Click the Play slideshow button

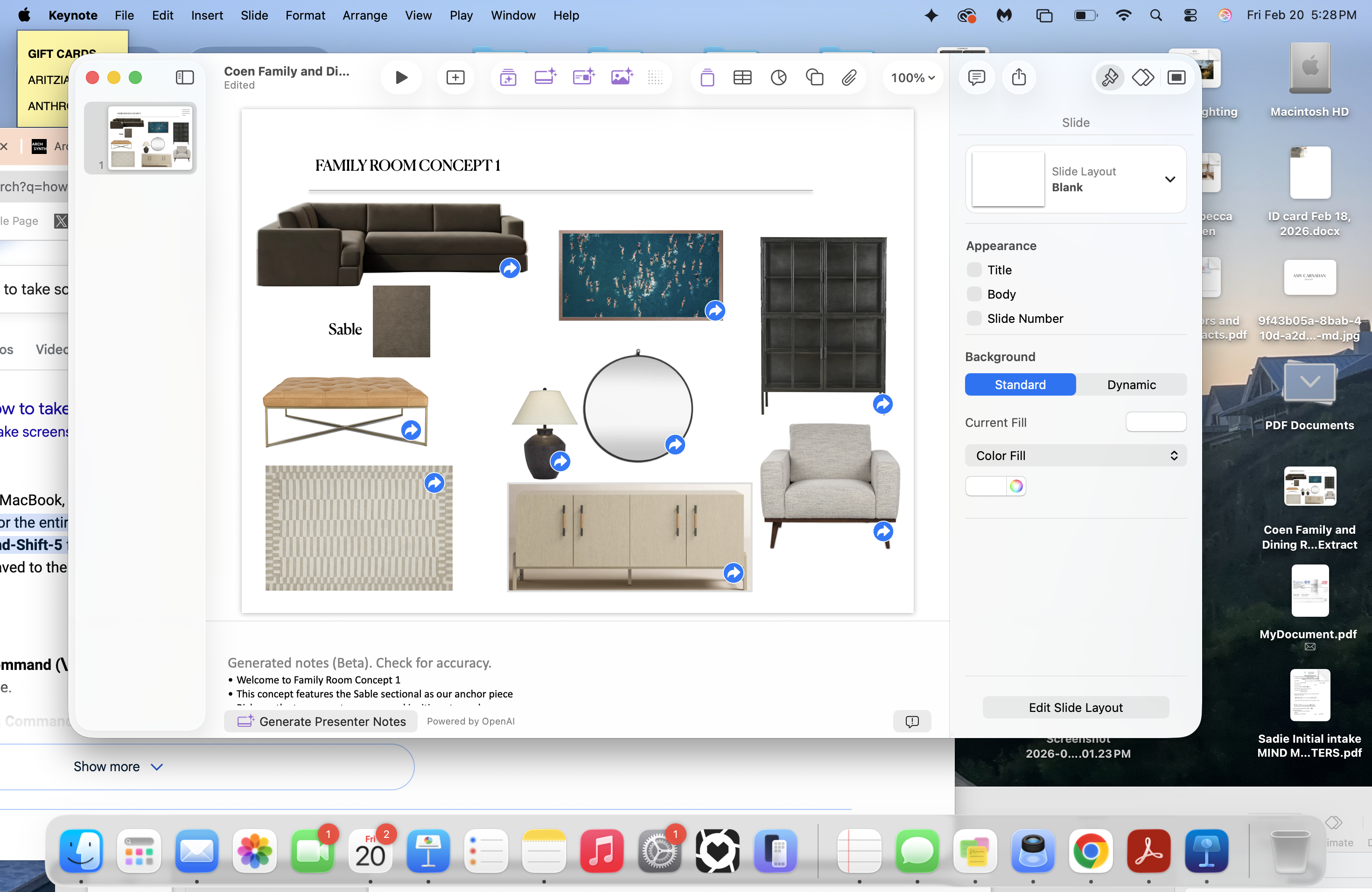pyautogui.click(x=401, y=77)
